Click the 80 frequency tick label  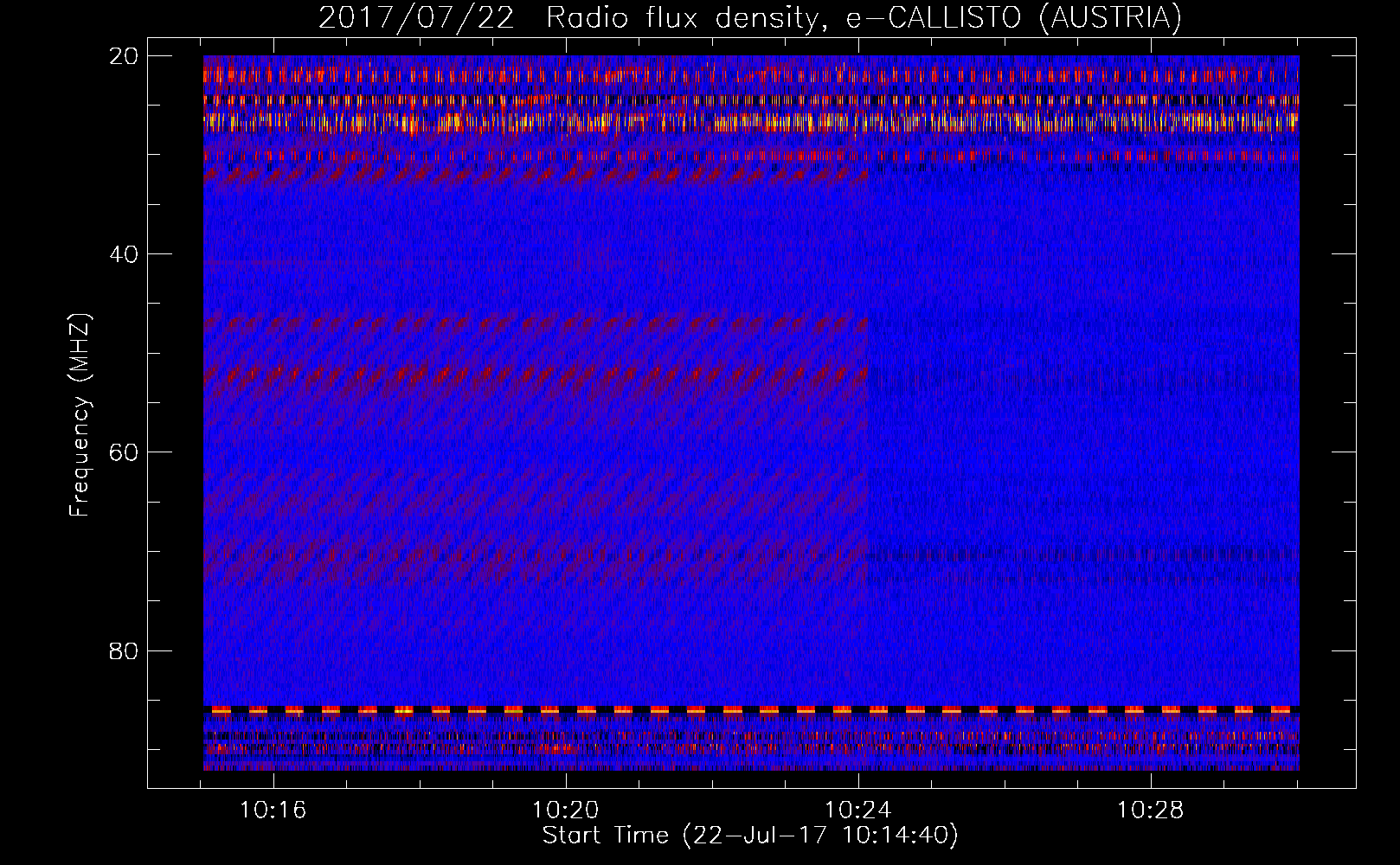(125, 650)
